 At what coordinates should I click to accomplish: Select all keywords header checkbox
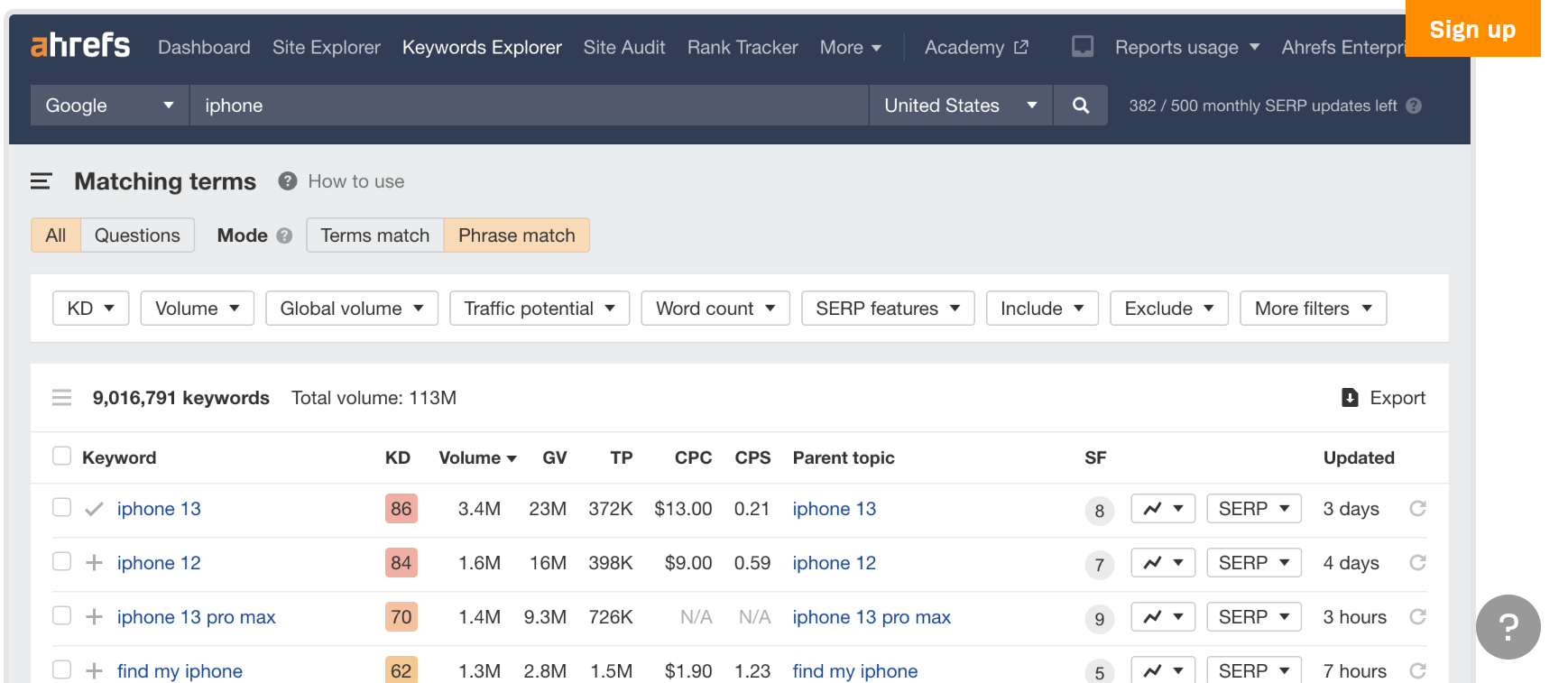point(61,456)
